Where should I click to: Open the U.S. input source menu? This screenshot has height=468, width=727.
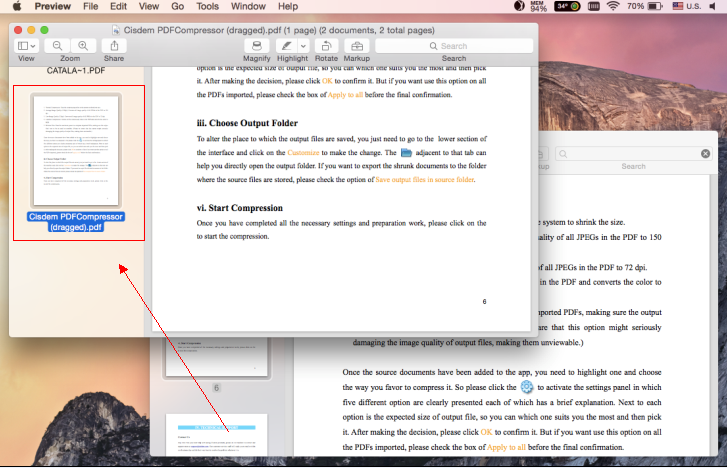[687, 6]
